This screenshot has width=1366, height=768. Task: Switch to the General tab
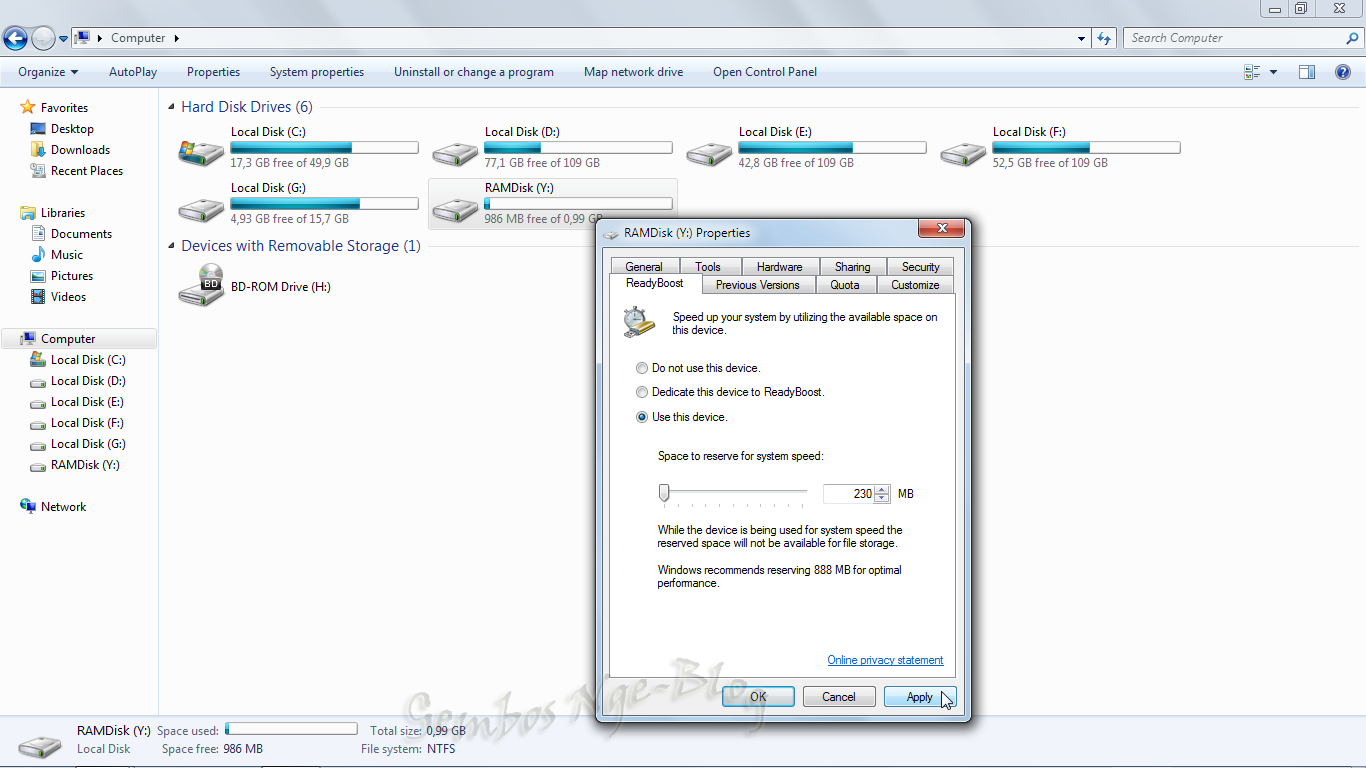pos(644,267)
